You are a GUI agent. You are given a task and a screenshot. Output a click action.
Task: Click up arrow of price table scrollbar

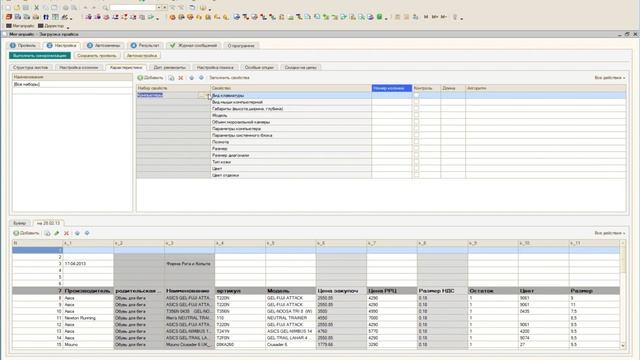623,243
